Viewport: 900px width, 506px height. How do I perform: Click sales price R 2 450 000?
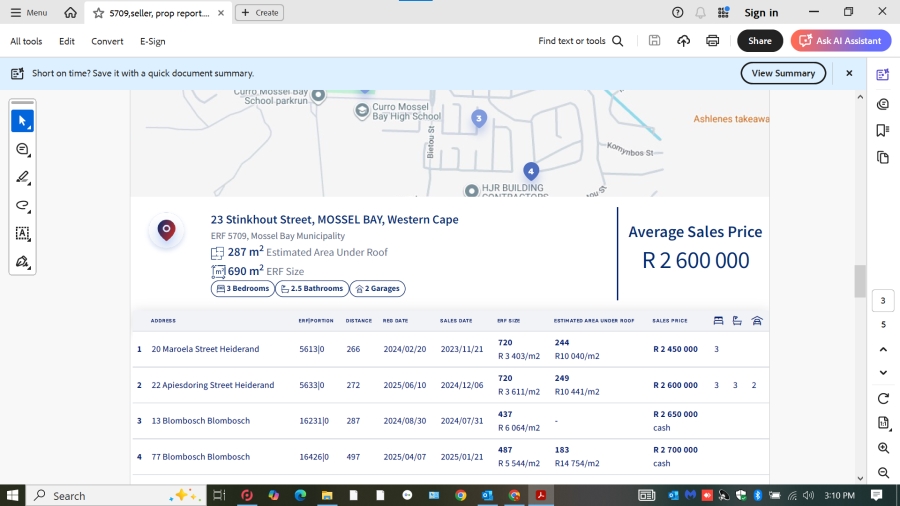pyautogui.click(x=675, y=349)
